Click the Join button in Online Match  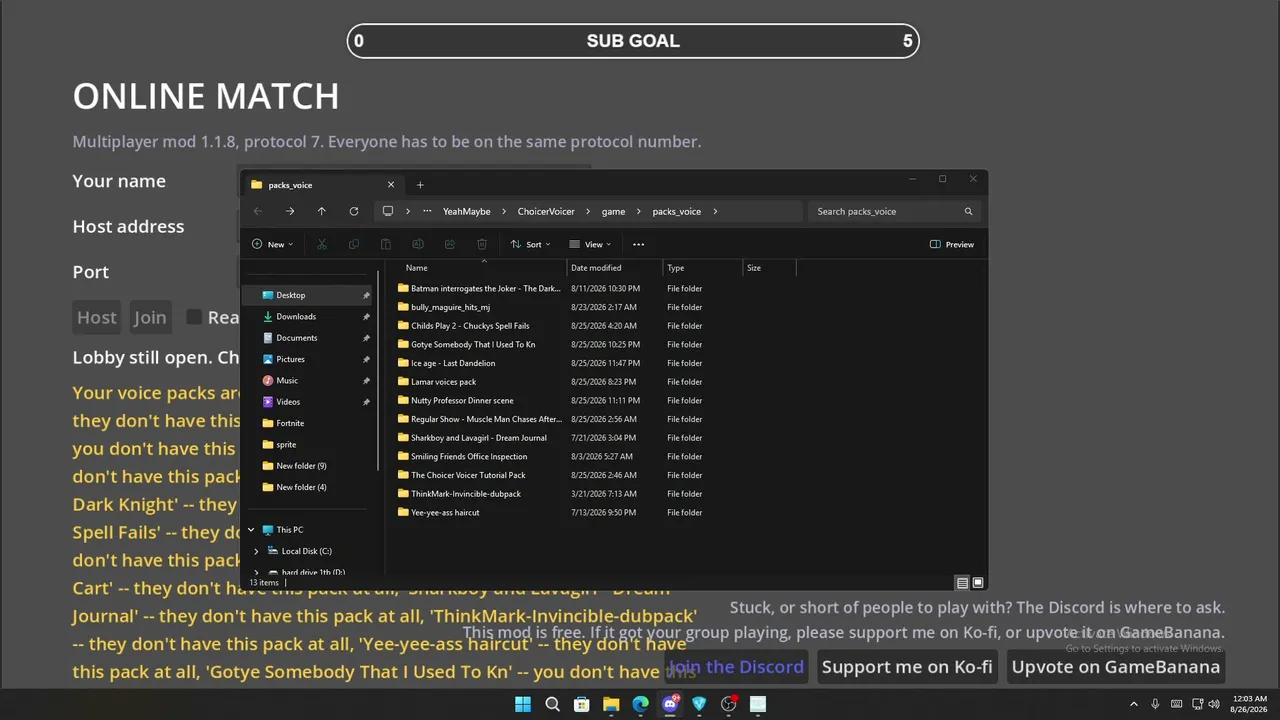click(x=150, y=317)
